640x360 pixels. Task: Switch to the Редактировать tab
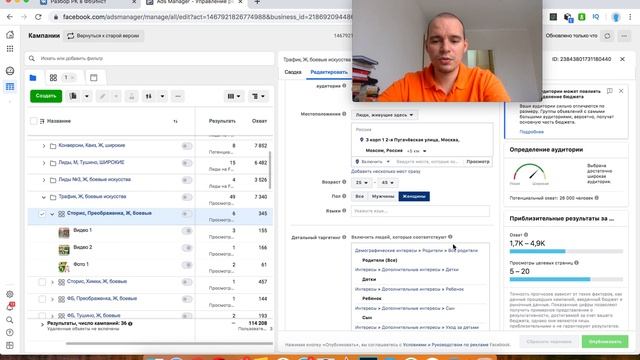tap(329, 72)
